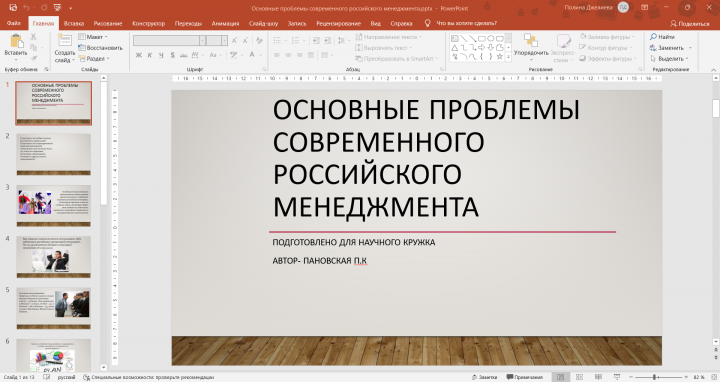Click the Cut scissors icon
720x382 pixels.
click(34, 37)
